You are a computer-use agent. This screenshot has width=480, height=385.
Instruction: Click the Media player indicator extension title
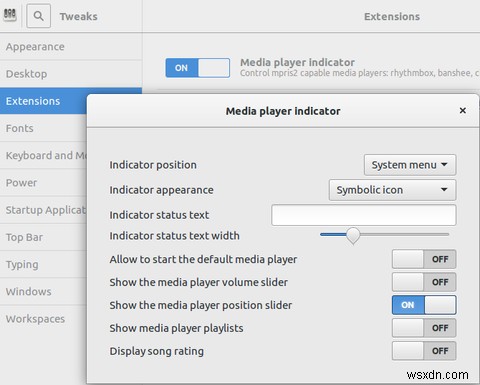click(297, 62)
